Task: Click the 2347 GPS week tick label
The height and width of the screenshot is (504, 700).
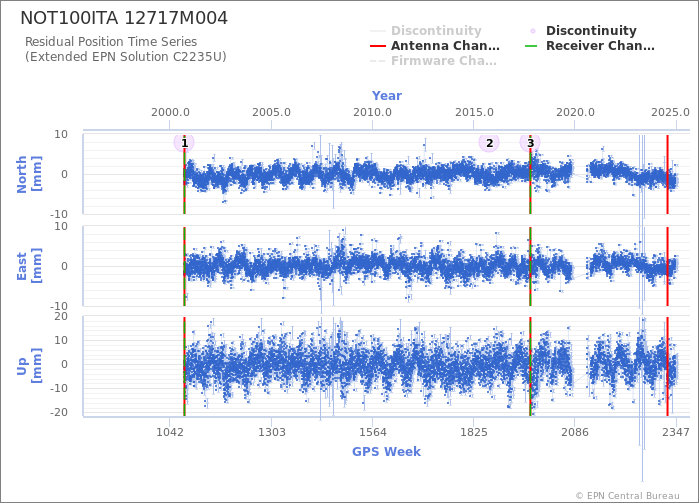Action: pos(676,432)
